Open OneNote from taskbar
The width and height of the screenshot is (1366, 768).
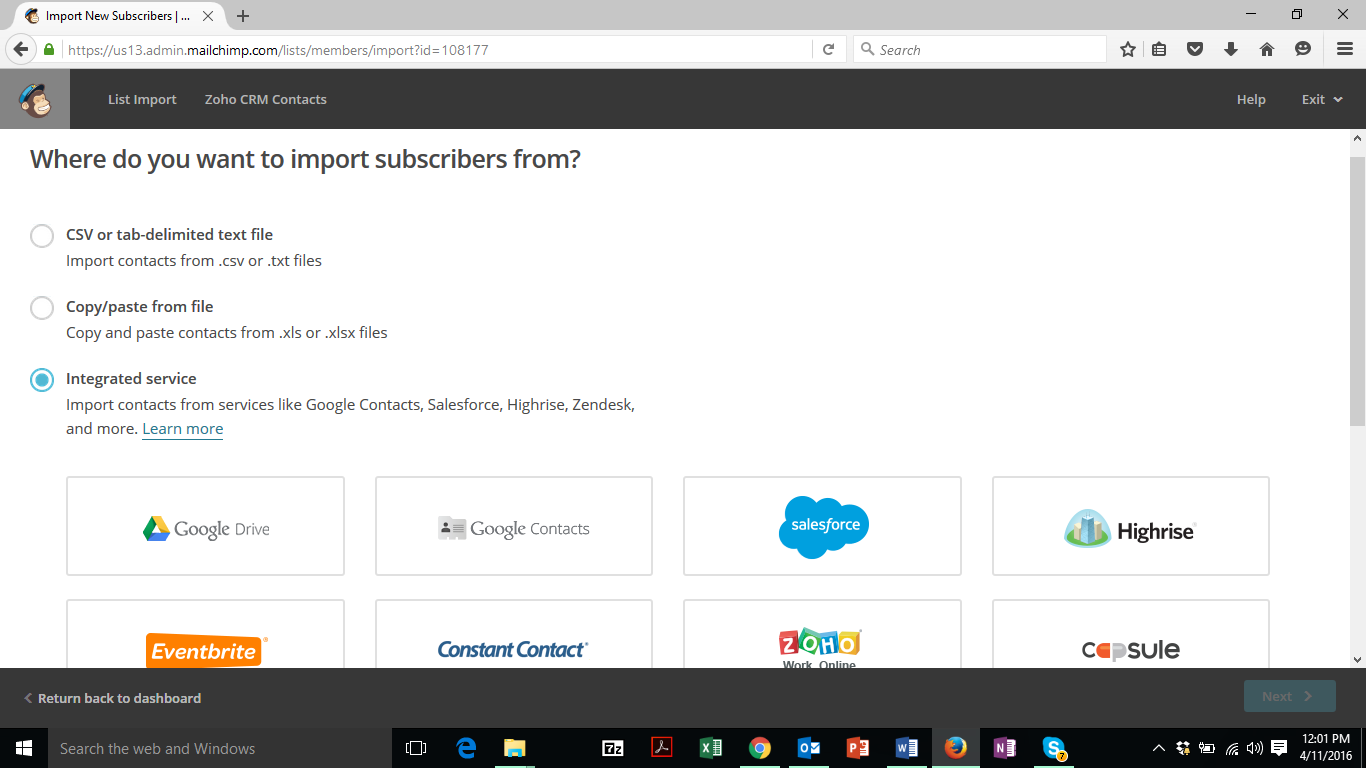(1005, 748)
